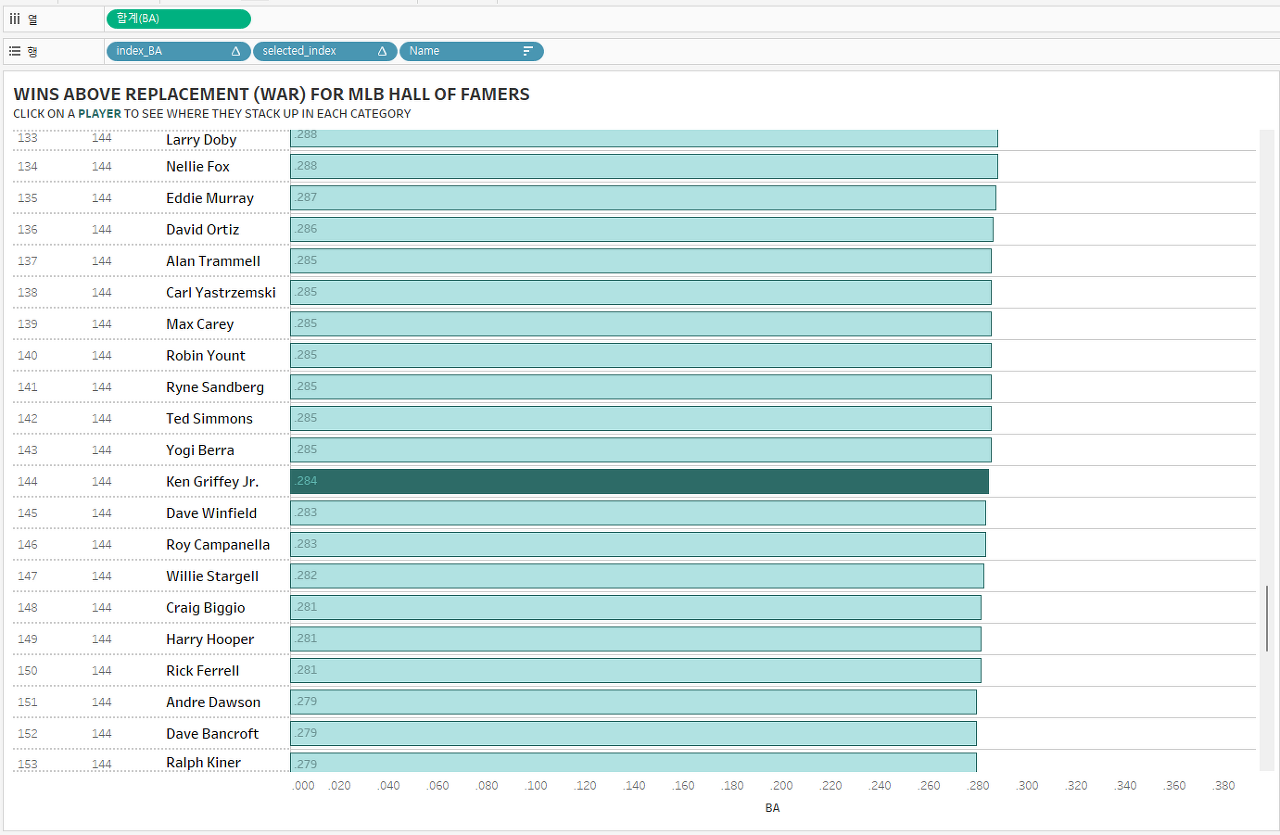
Task: Select player Robin Yount
Action: (x=206, y=356)
